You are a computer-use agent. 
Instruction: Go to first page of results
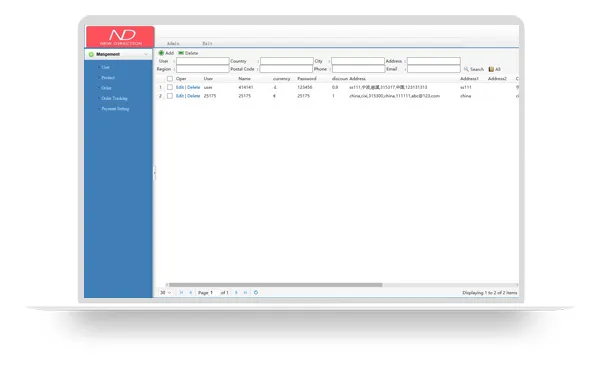tap(181, 292)
